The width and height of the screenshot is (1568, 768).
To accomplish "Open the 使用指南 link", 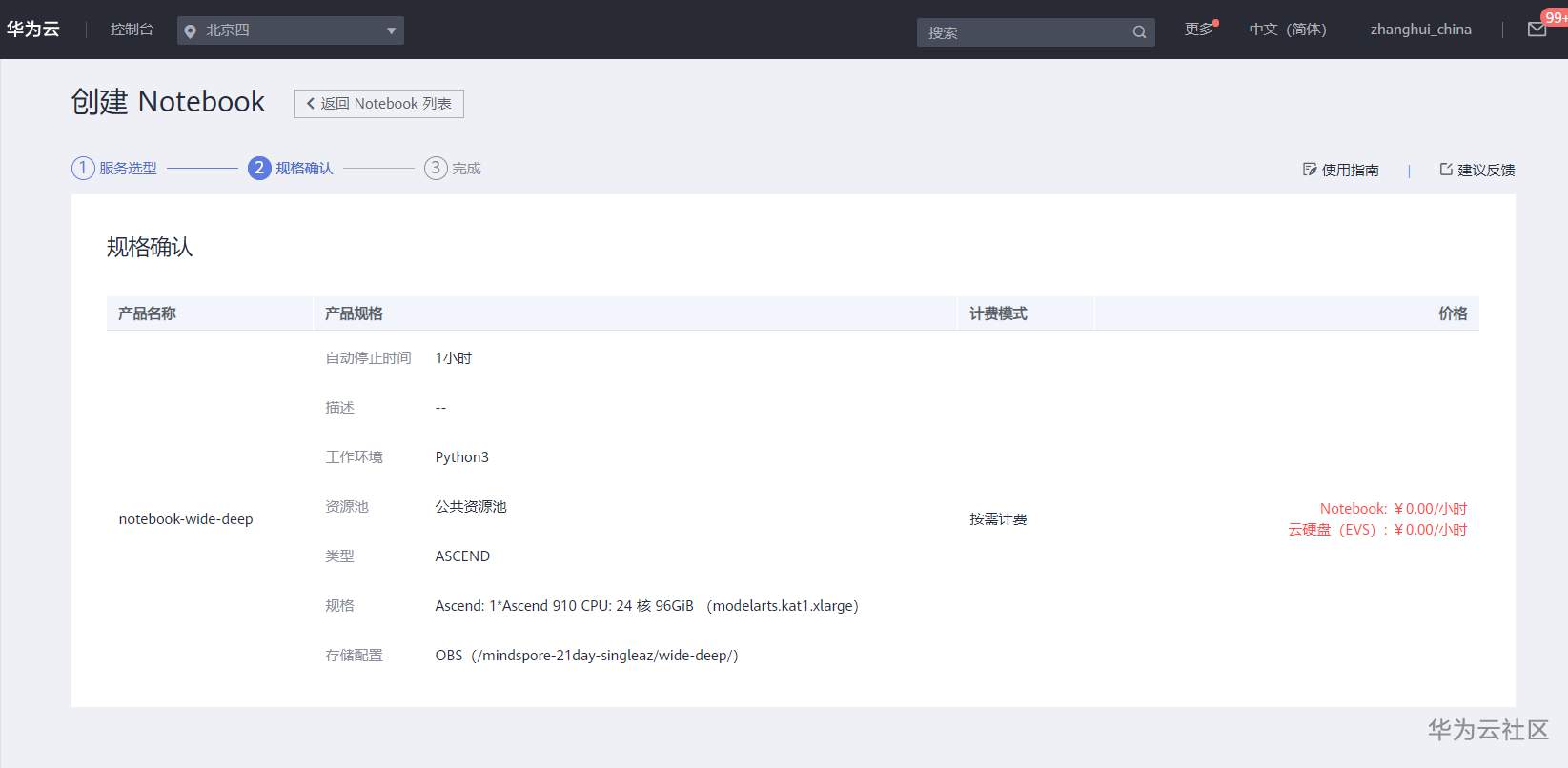I will pos(1351,170).
